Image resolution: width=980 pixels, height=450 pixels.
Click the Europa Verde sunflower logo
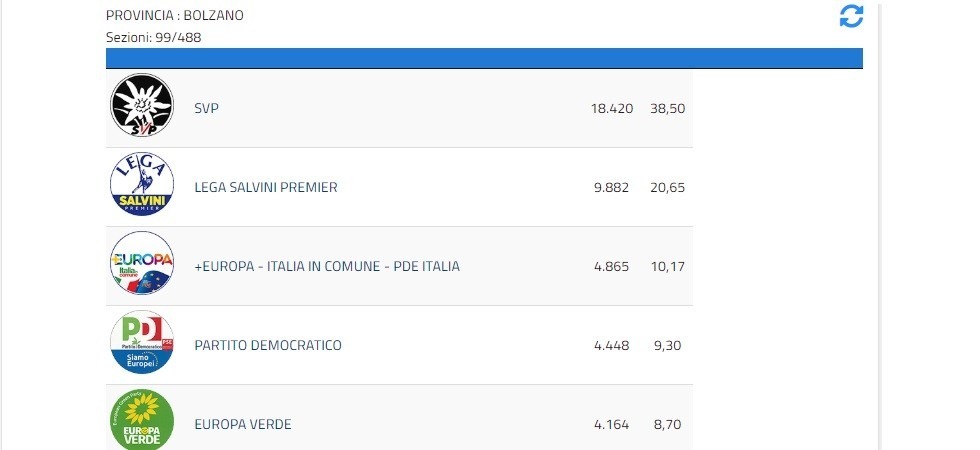[x=141, y=420]
